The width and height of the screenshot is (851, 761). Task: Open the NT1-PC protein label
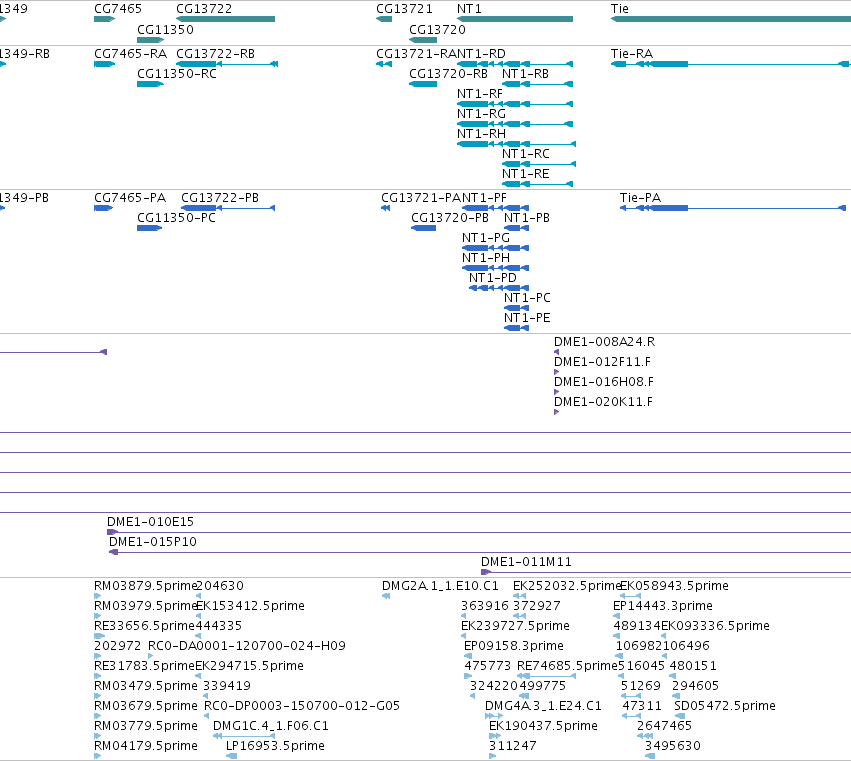point(527,298)
